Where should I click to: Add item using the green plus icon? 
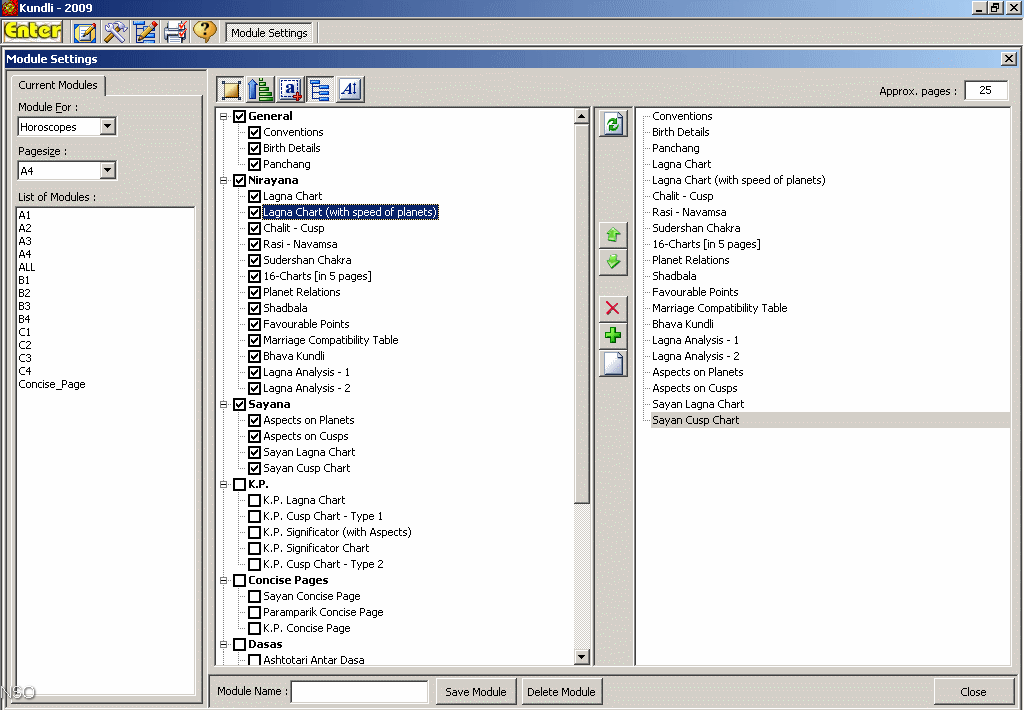(x=613, y=335)
